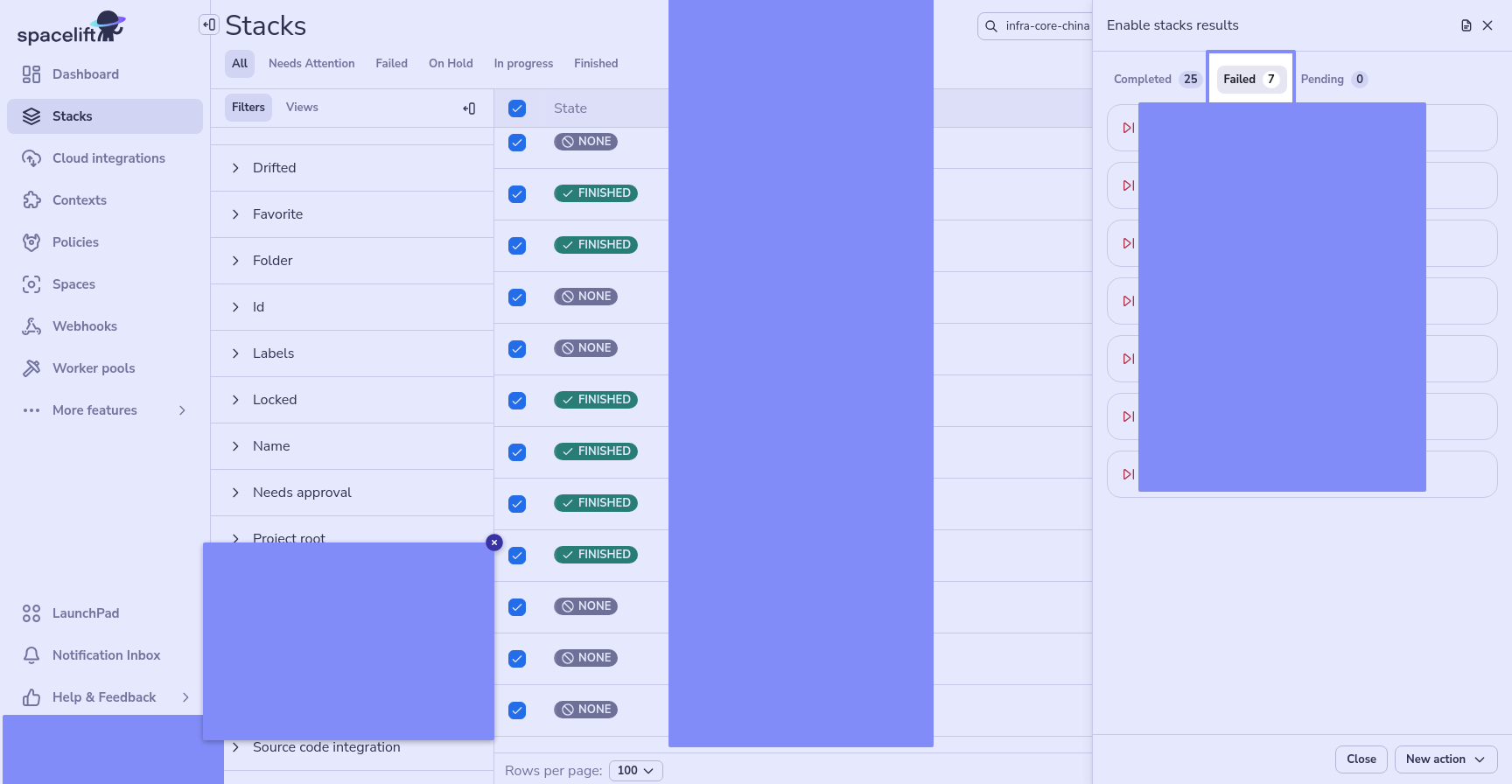
Task: Switch to the Views tab
Action: point(302,108)
